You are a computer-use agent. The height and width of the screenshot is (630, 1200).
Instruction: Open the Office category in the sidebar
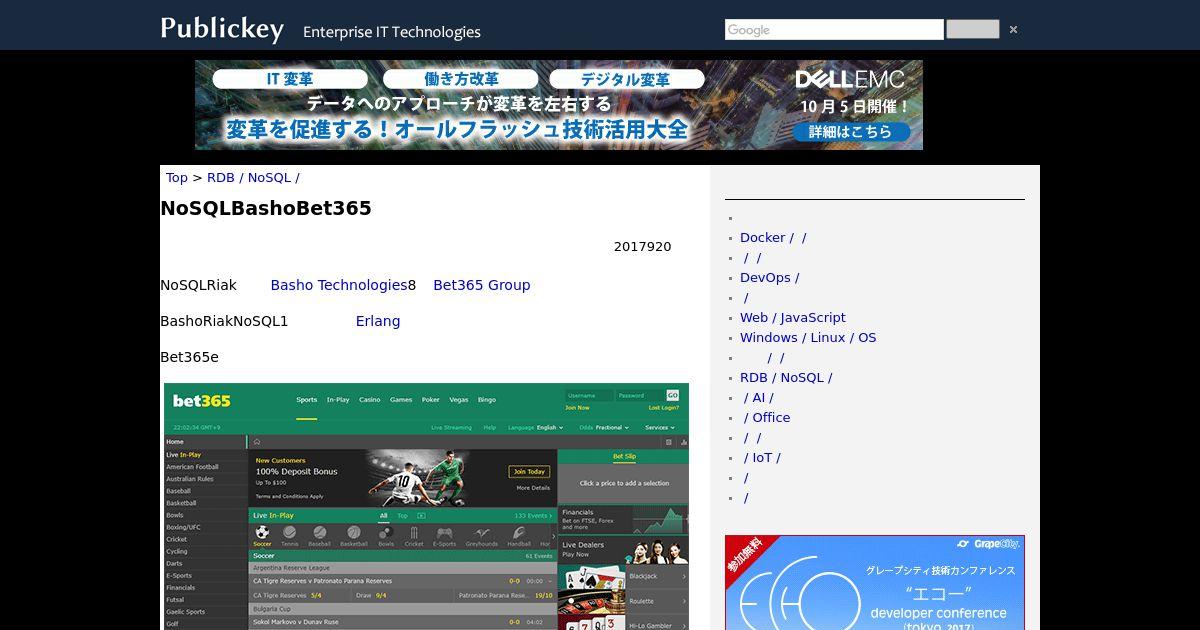coord(767,418)
